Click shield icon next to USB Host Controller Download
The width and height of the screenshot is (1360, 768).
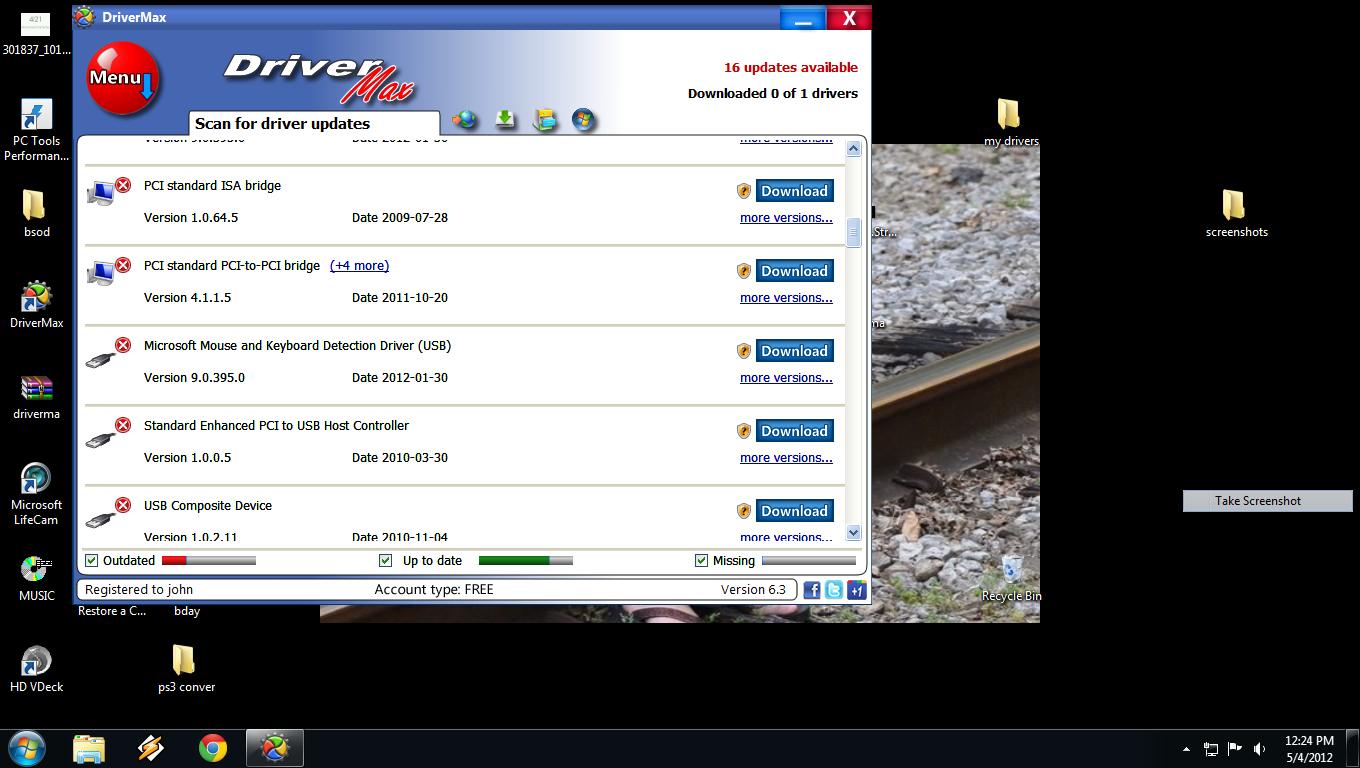[x=743, y=431]
